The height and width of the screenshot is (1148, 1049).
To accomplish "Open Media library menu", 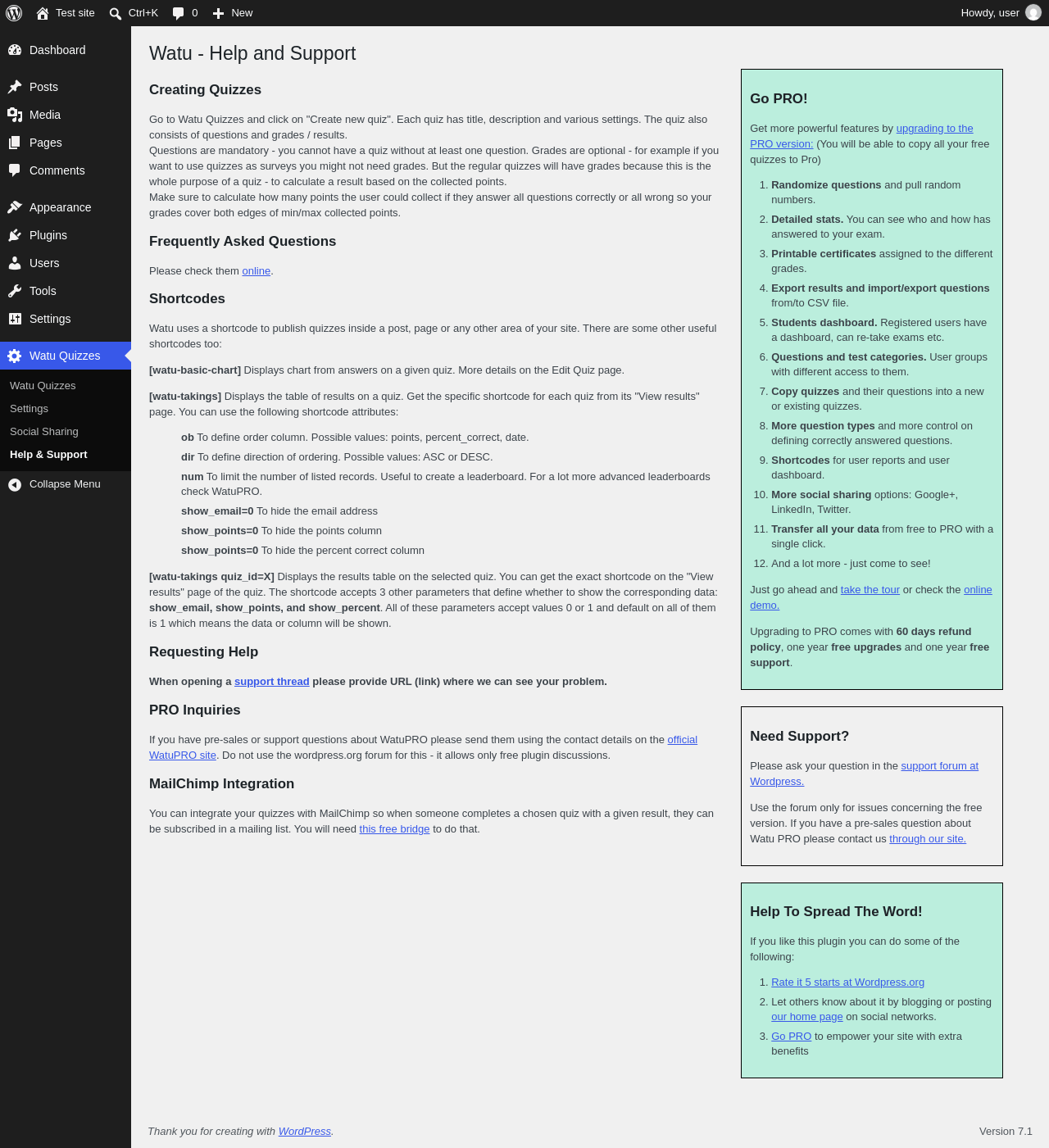I will point(66,115).
